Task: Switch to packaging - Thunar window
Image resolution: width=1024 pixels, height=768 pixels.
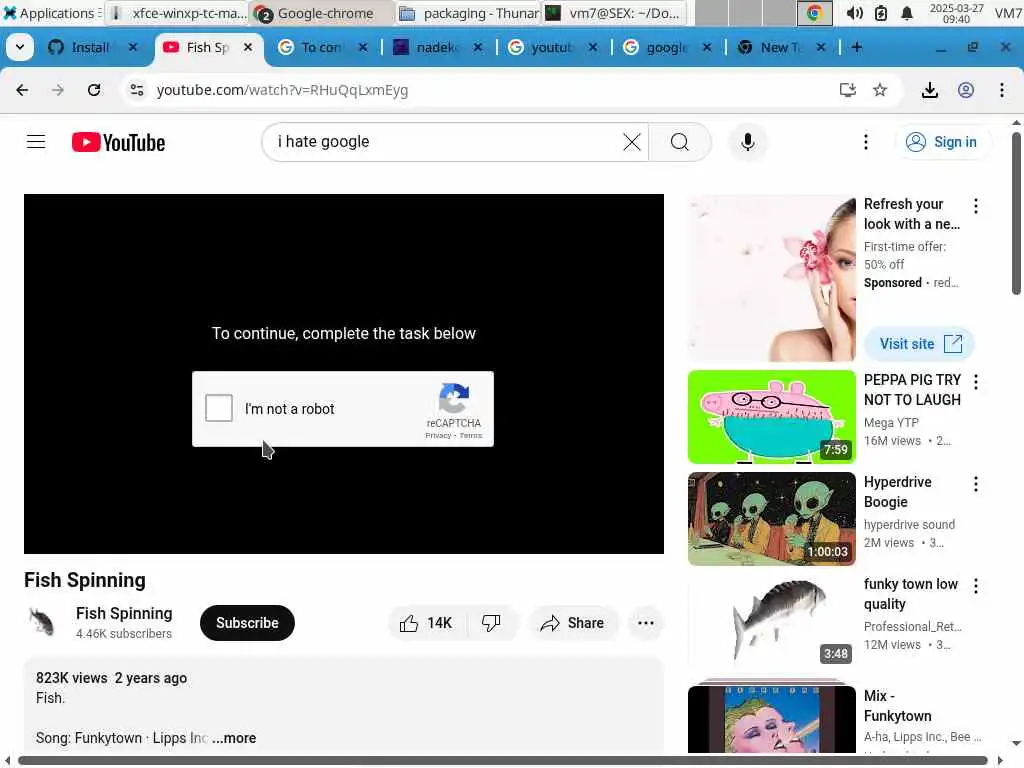Action: (x=469, y=13)
